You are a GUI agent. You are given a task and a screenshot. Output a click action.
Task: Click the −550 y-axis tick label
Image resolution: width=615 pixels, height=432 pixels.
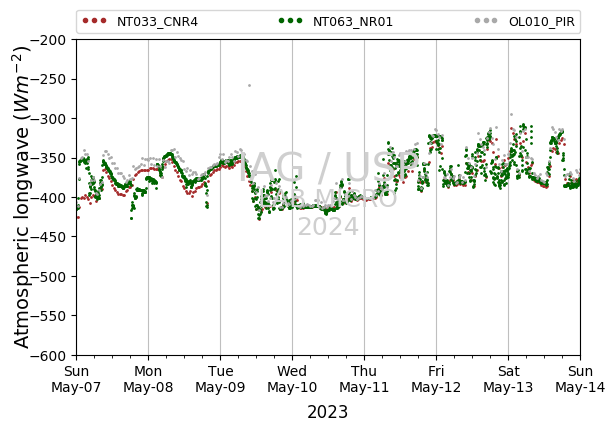point(49,316)
